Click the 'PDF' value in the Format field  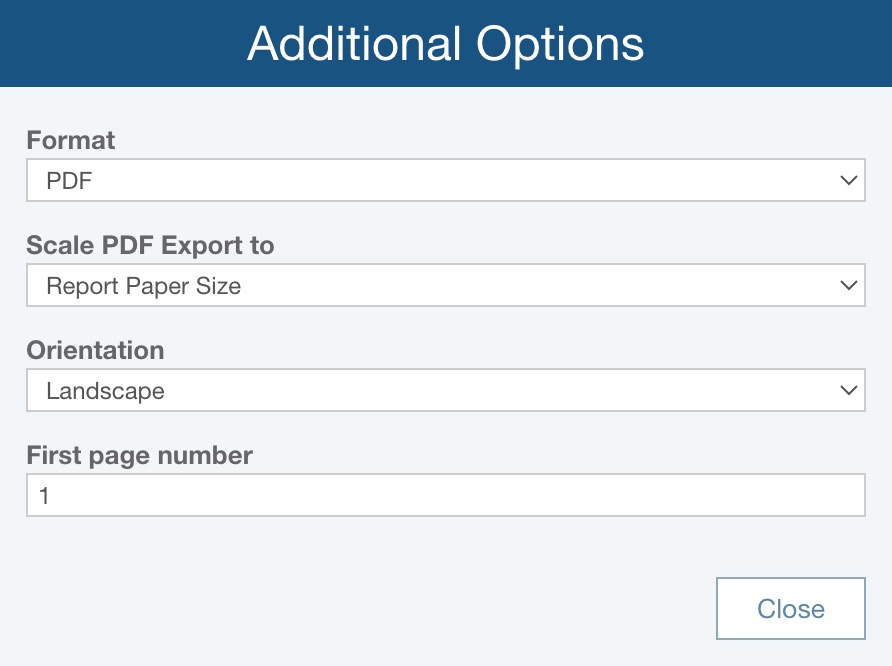[69, 181]
